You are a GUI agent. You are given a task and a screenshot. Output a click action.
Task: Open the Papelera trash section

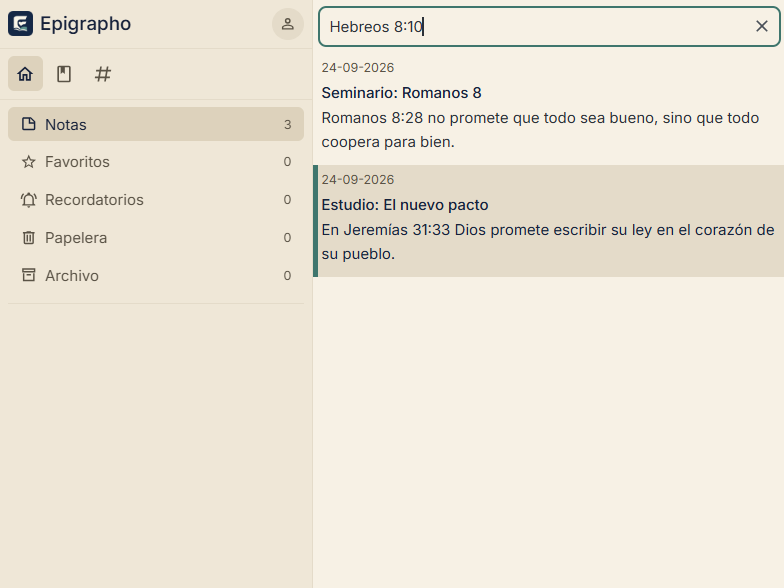tap(156, 238)
